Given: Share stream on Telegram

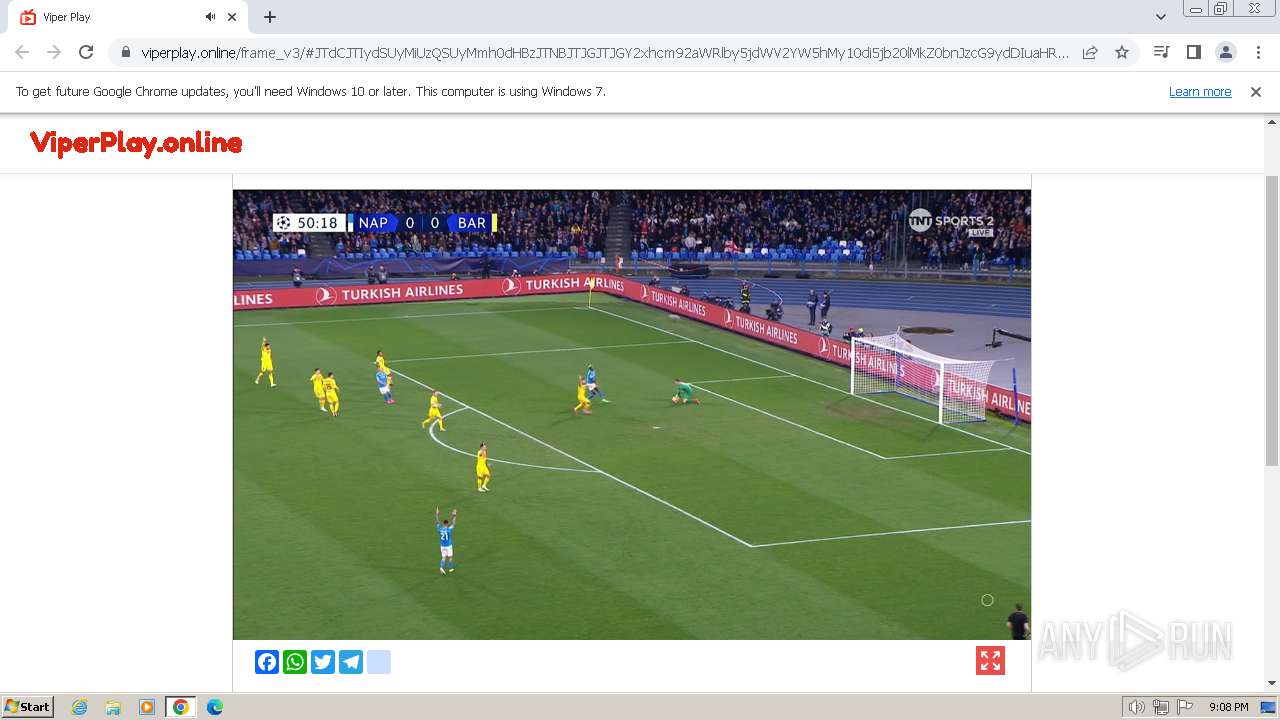Looking at the screenshot, I should click(x=351, y=662).
